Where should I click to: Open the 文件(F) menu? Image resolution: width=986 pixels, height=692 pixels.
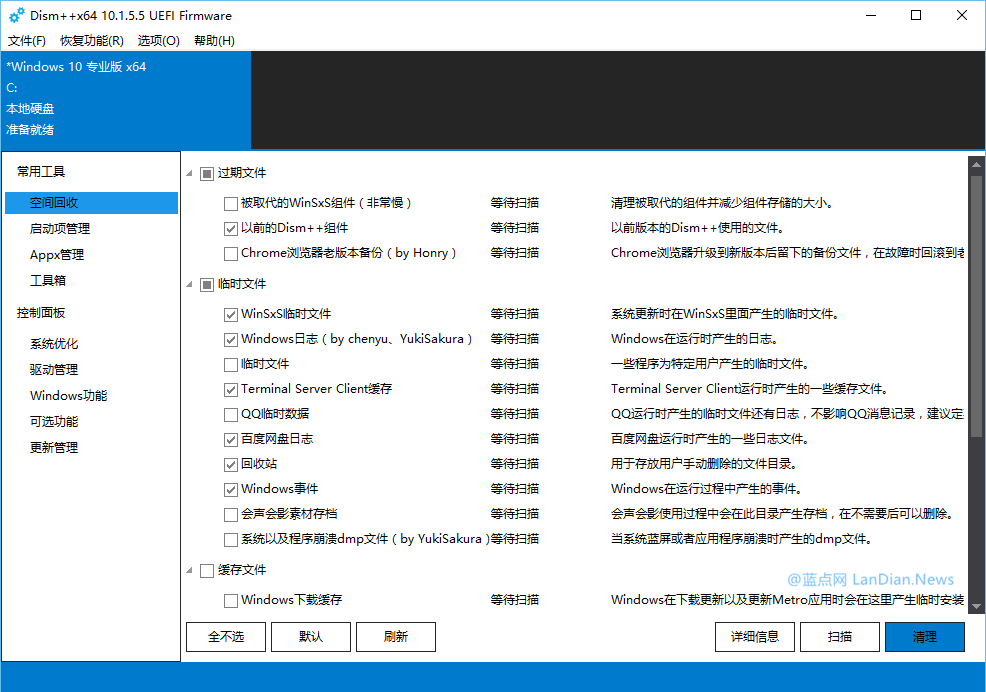pyautogui.click(x=26, y=40)
